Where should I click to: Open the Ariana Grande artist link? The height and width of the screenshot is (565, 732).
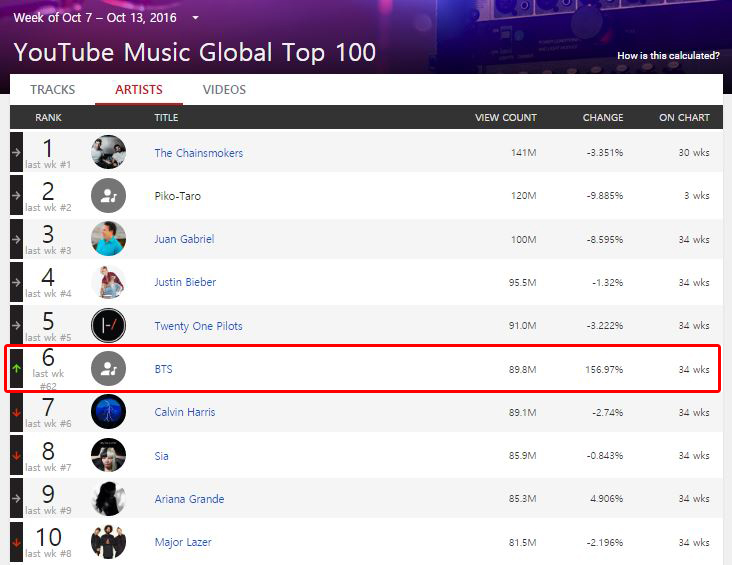click(x=190, y=499)
